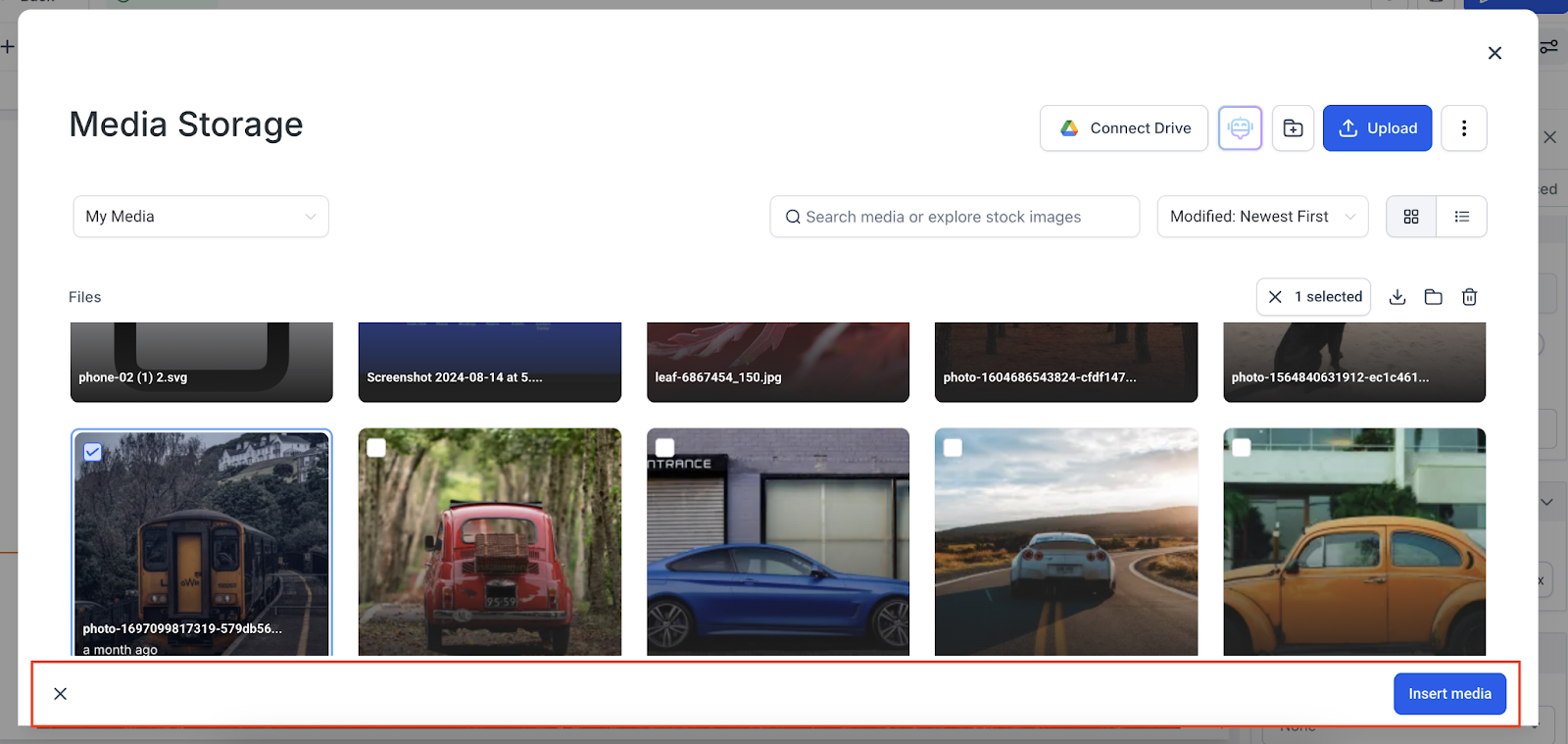Image resolution: width=1568 pixels, height=744 pixels.
Task: Switch to grid view layout
Action: click(1411, 217)
